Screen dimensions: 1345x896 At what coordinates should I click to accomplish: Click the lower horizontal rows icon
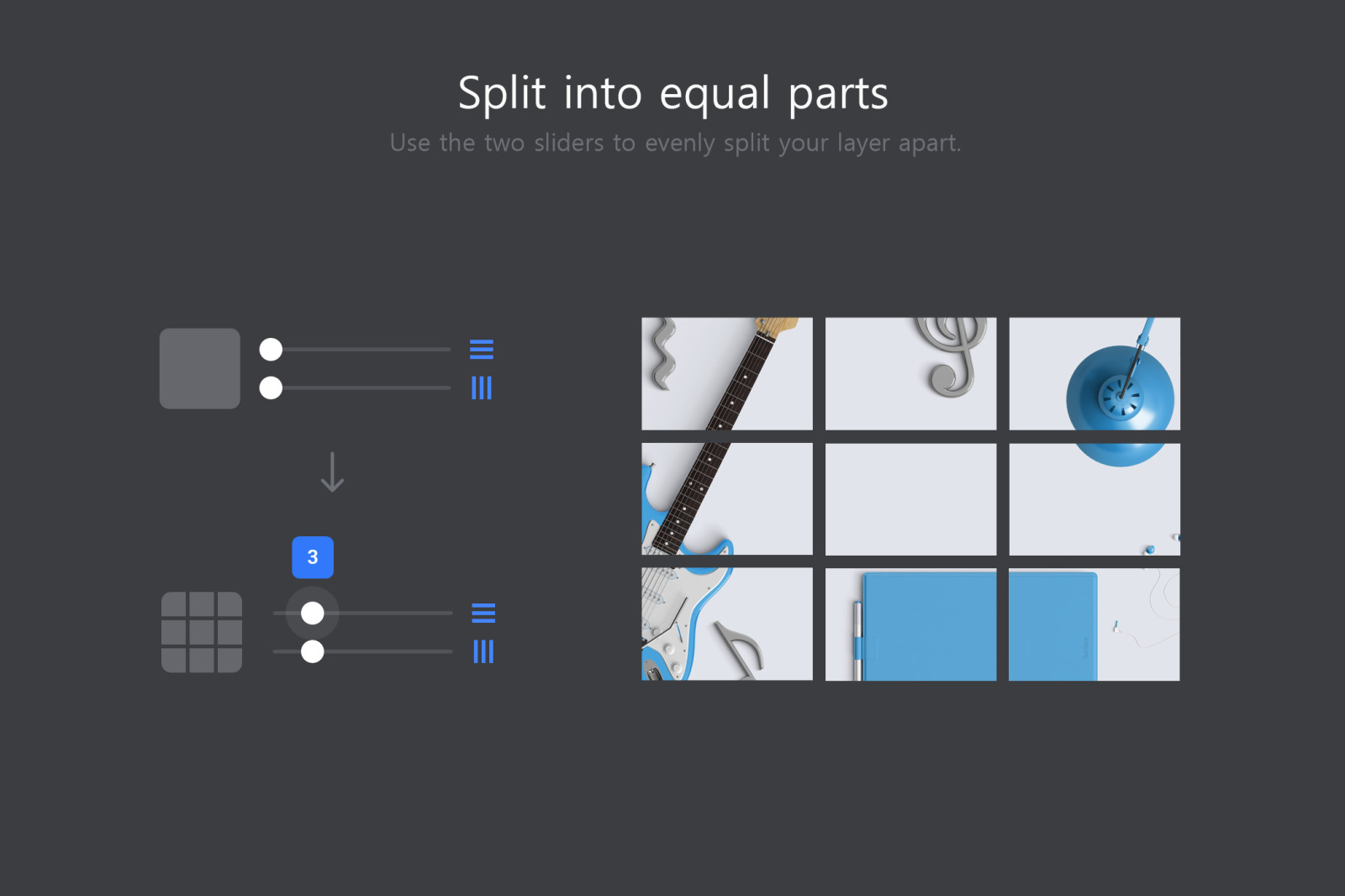483,613
